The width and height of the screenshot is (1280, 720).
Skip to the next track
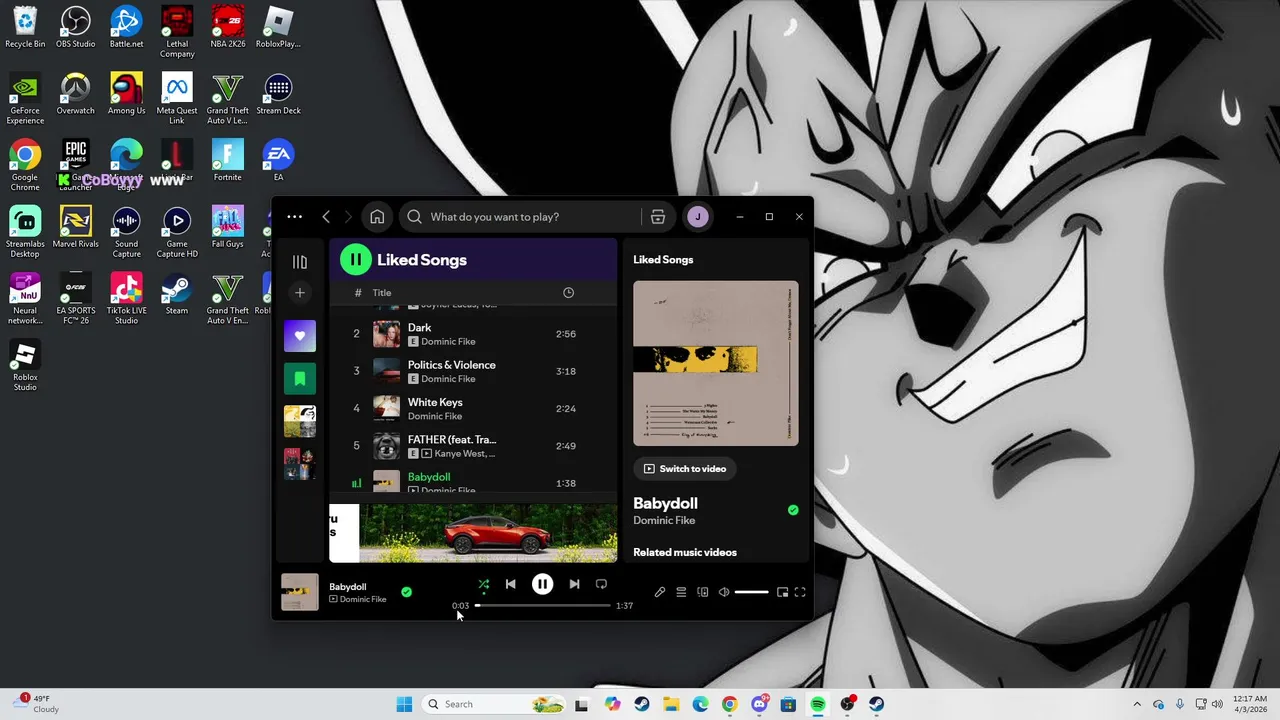pos(574,584)
